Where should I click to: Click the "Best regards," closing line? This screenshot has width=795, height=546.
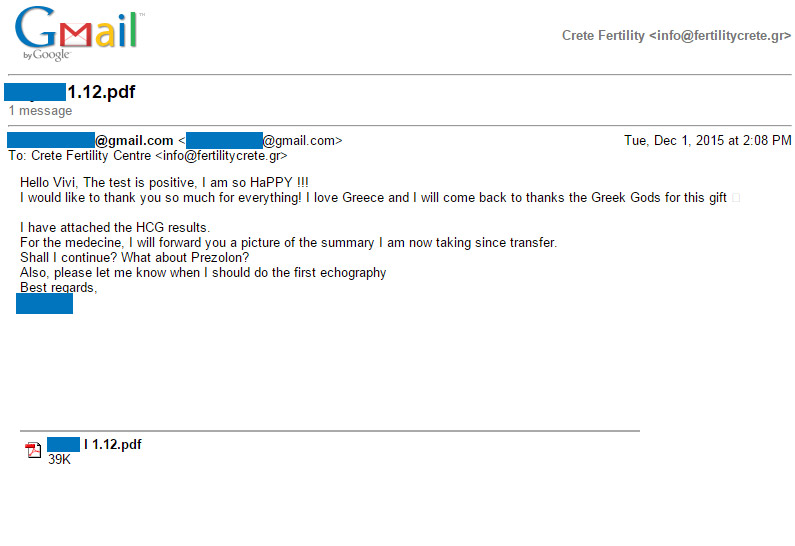59,287
